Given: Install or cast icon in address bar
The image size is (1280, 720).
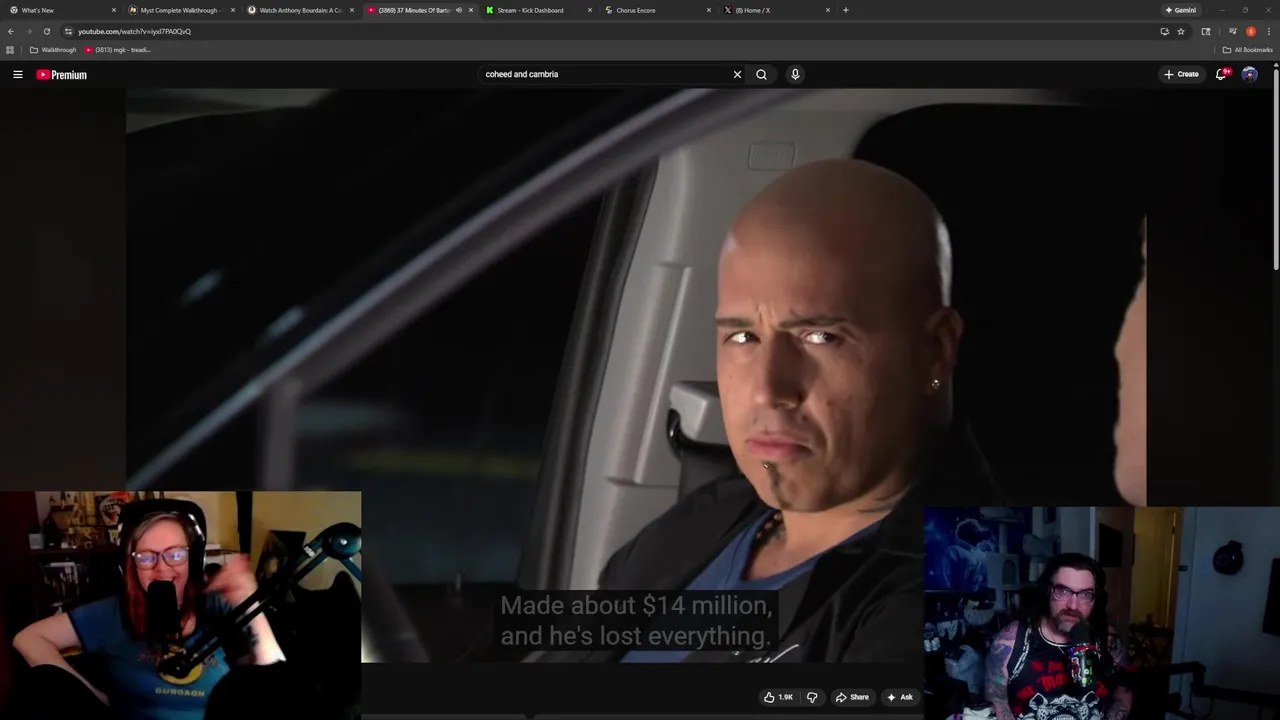Looking at the screenshot, I should pos(1164,31).
